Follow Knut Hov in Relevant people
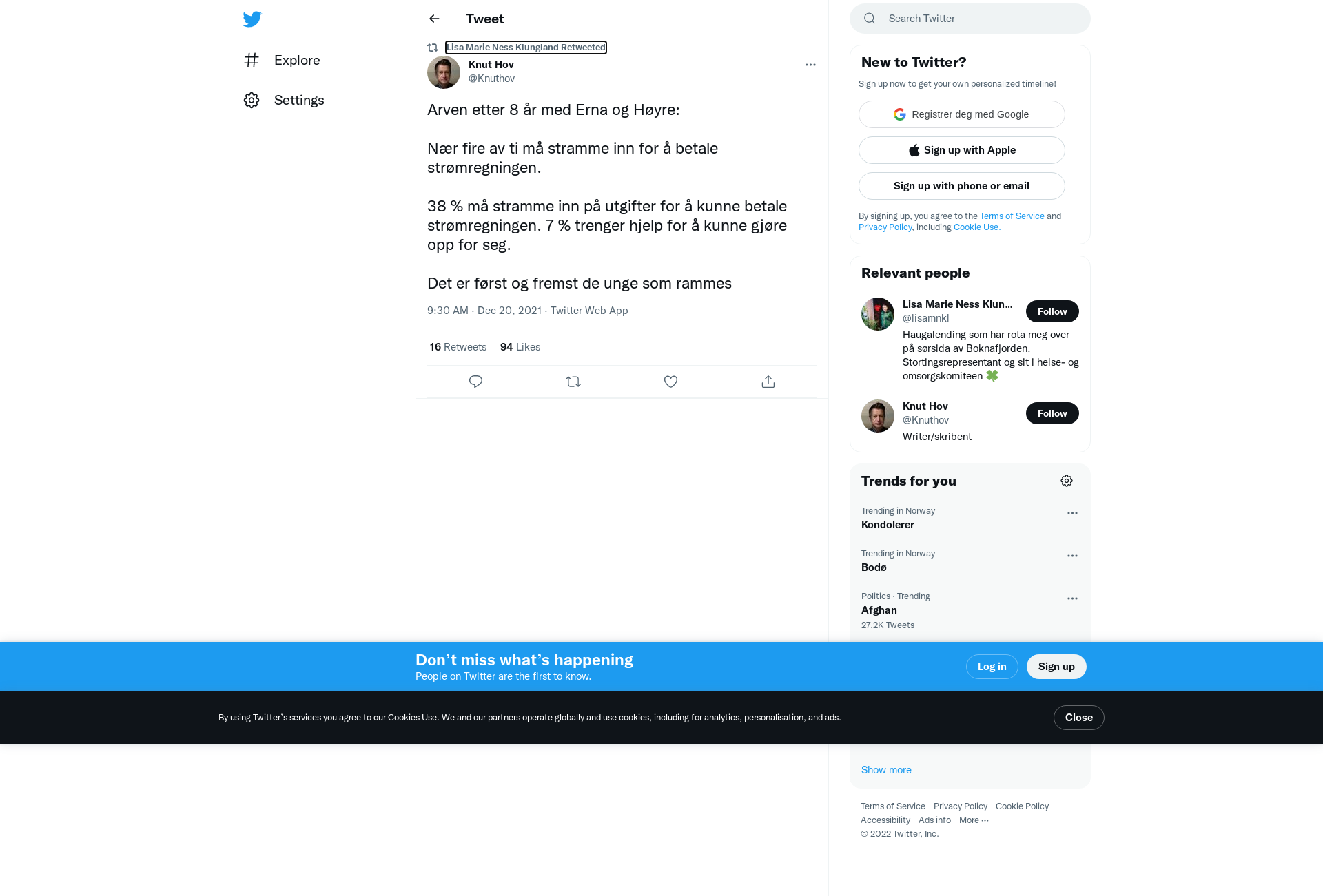1323x896 pixels. click(x=1052, y=413)
